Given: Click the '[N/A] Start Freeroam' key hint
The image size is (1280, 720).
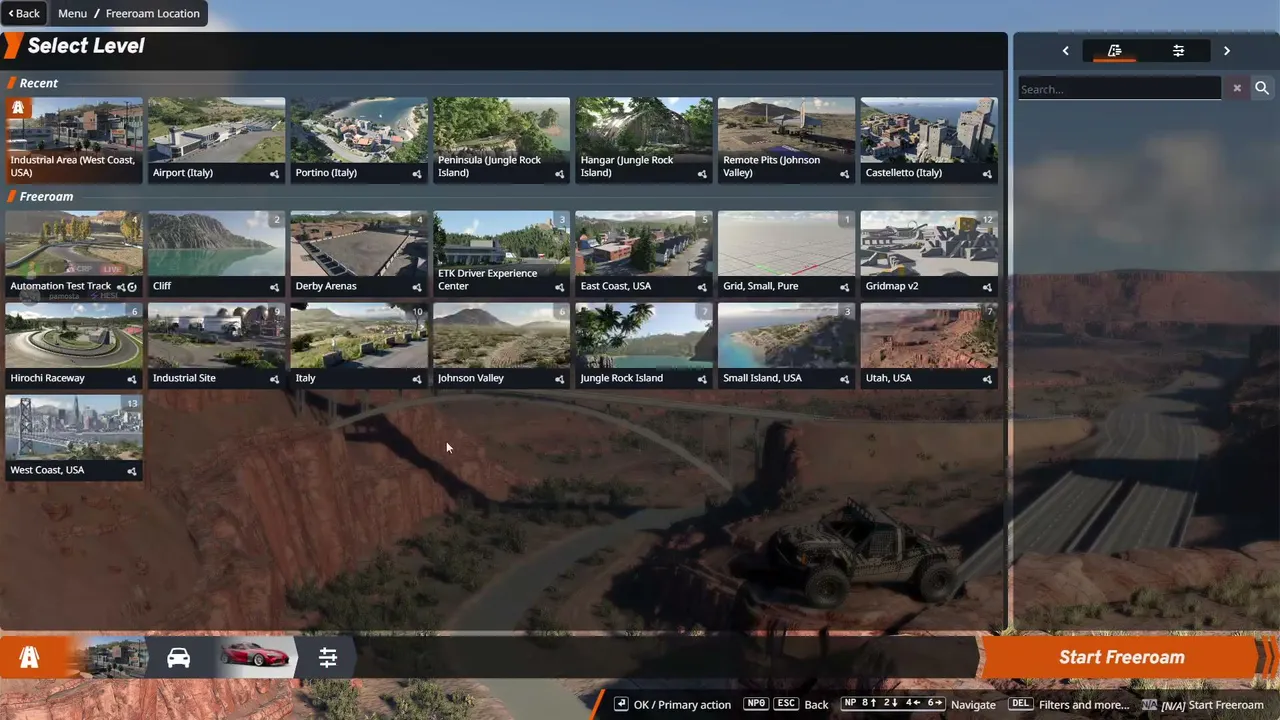Looking at the screenshot, I should [1202, 705].
